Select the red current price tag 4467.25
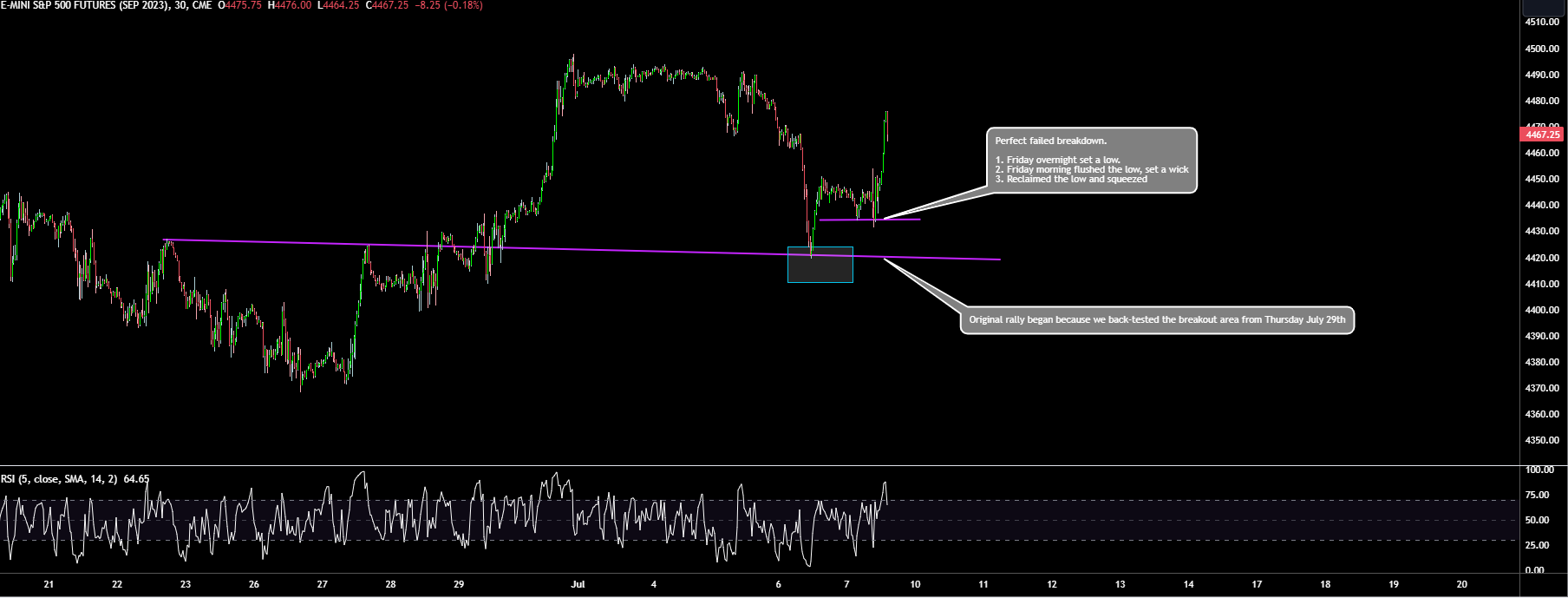Image resolution: width=1568 pixels, height=598 pixels. 1543,135
